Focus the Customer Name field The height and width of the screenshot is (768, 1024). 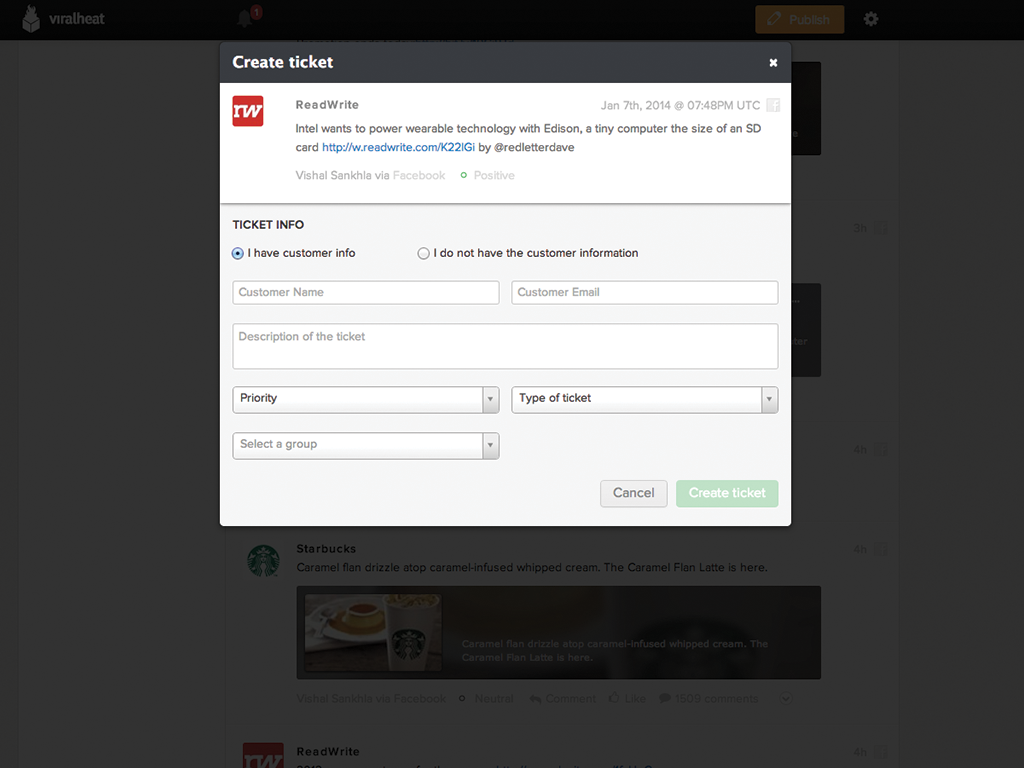click(365, 292)
